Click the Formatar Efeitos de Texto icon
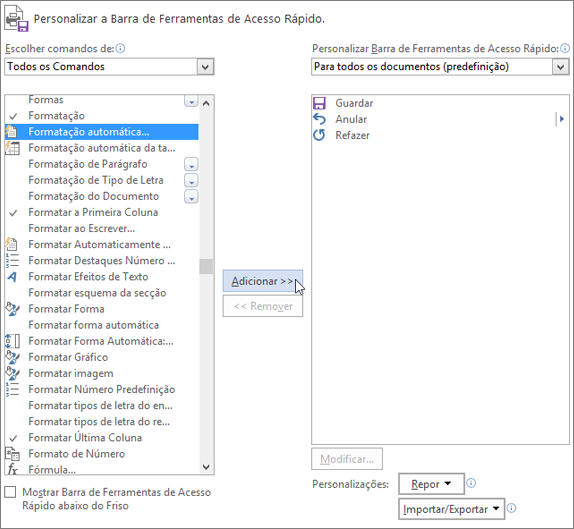The width and height of the screenshot is (574, 529). (12, 277)
